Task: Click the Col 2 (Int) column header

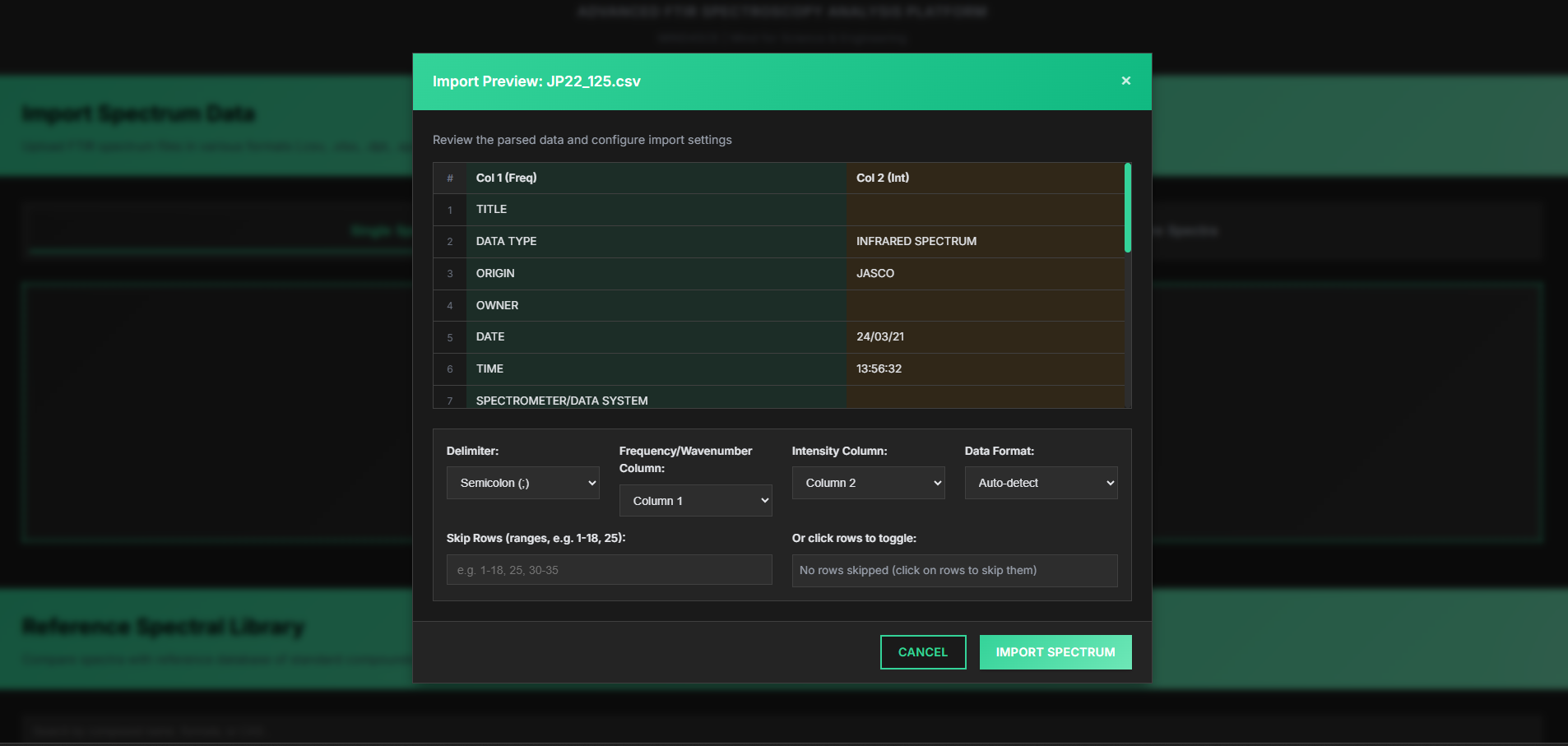Action: tap(882, 178)
